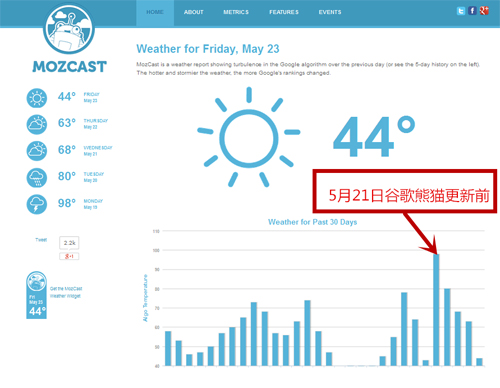Click the Tweet link
Screen dimensions: 500x388
[x=41, y=240]
